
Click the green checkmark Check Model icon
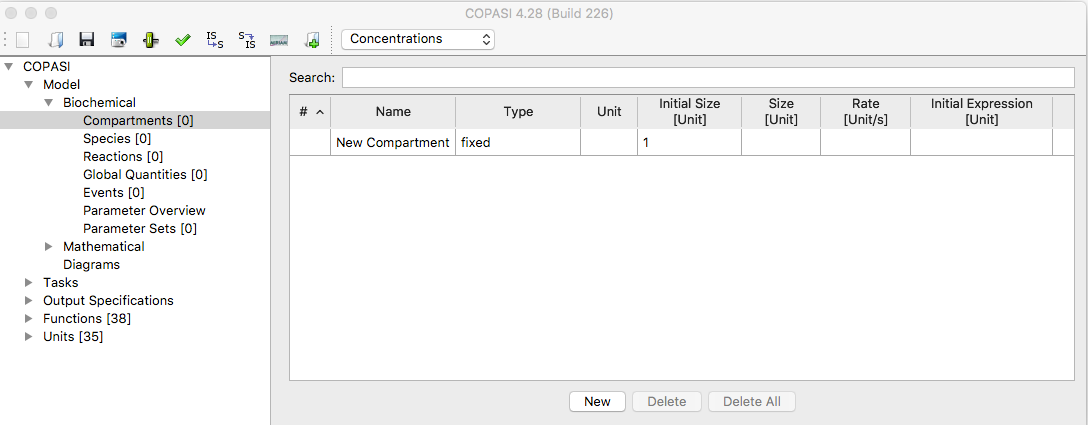click(x=182, y=40)
